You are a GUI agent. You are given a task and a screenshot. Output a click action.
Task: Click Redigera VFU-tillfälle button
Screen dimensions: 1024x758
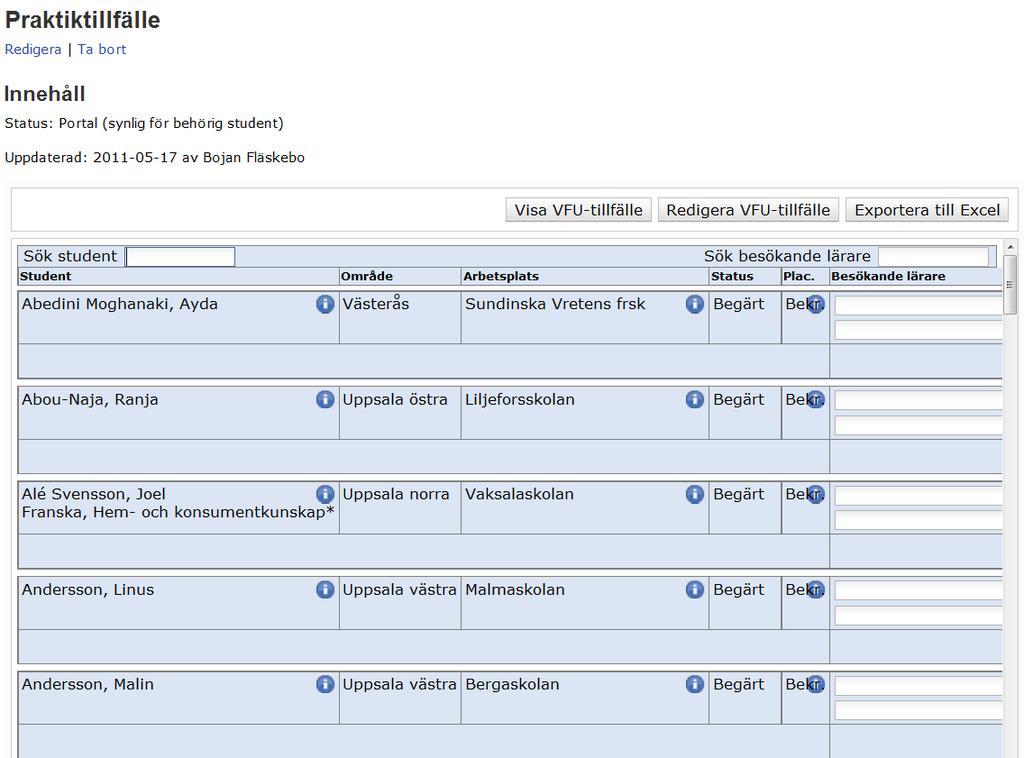pos(748,210)
